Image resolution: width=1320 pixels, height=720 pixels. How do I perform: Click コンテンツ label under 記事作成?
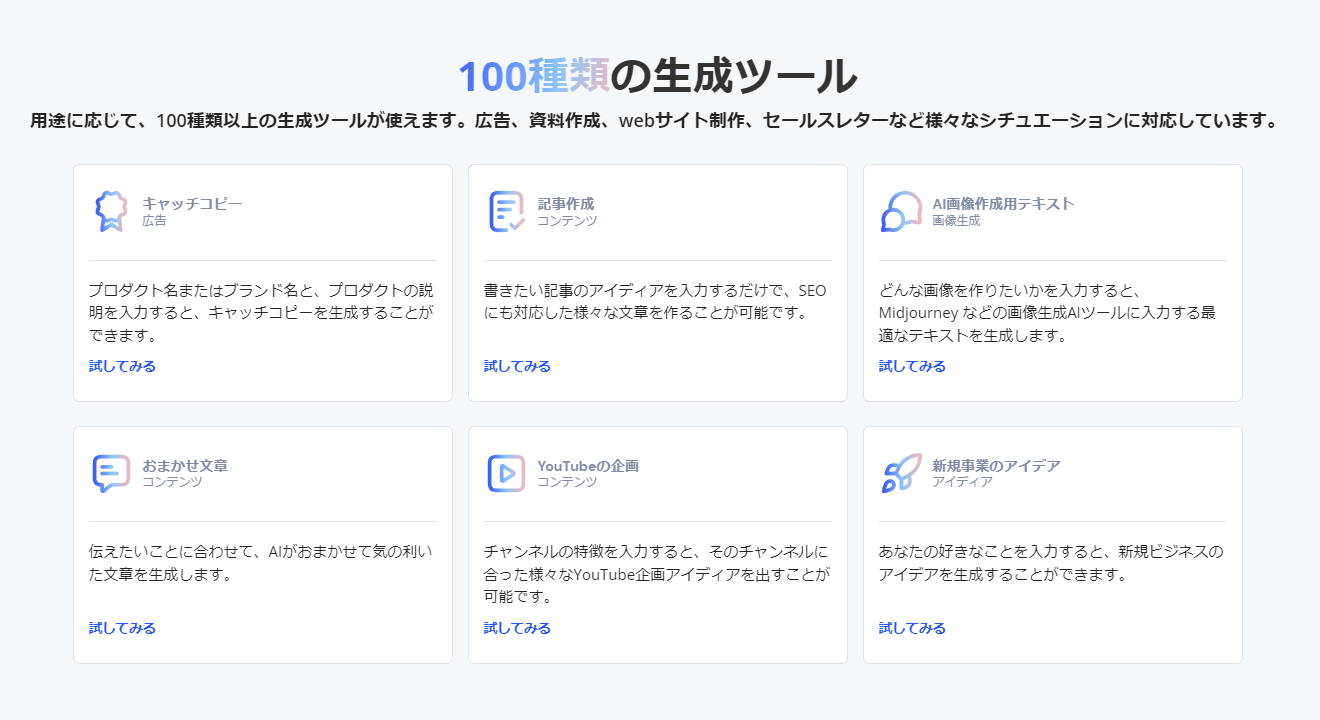click(567, 220)
